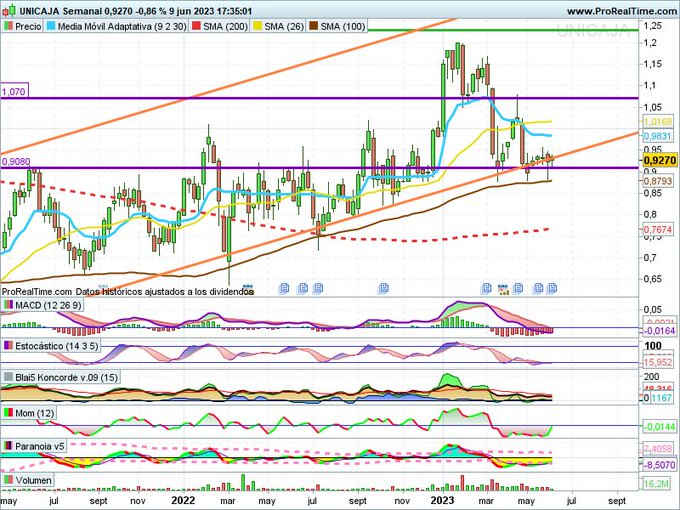Click current price tag 0,9270
Image resolution: width=680 pixels, height=510 pixels.
[x=659, y=160]
